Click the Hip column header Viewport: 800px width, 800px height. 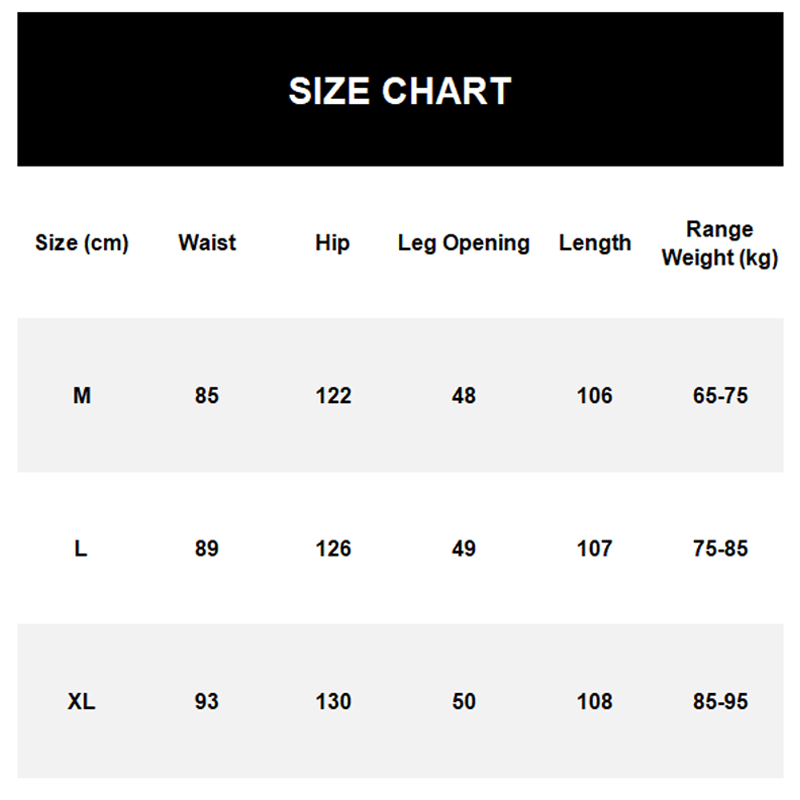[332, 243]
